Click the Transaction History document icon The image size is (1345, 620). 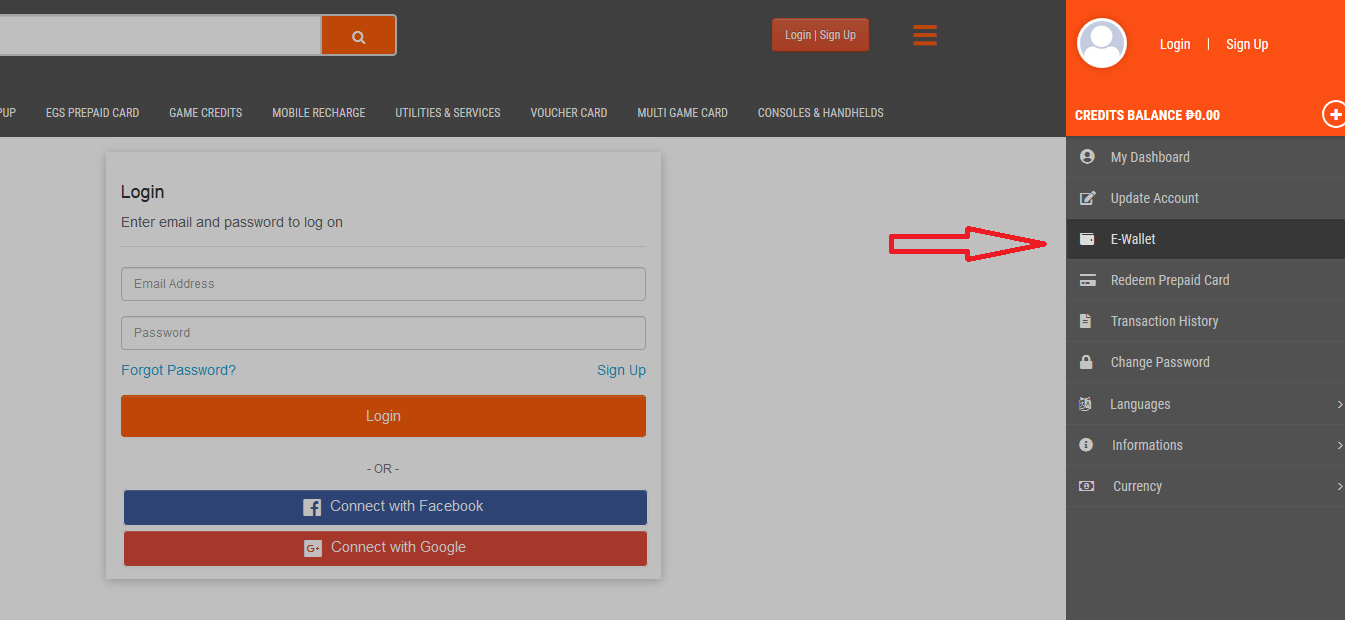click(1086, 321)
